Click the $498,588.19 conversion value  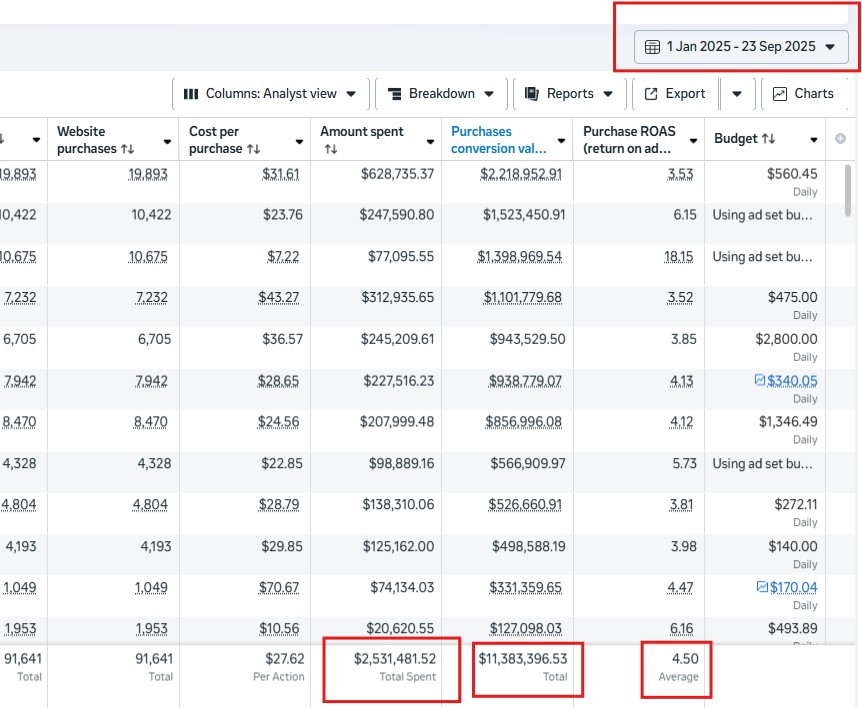click(529, 546)
